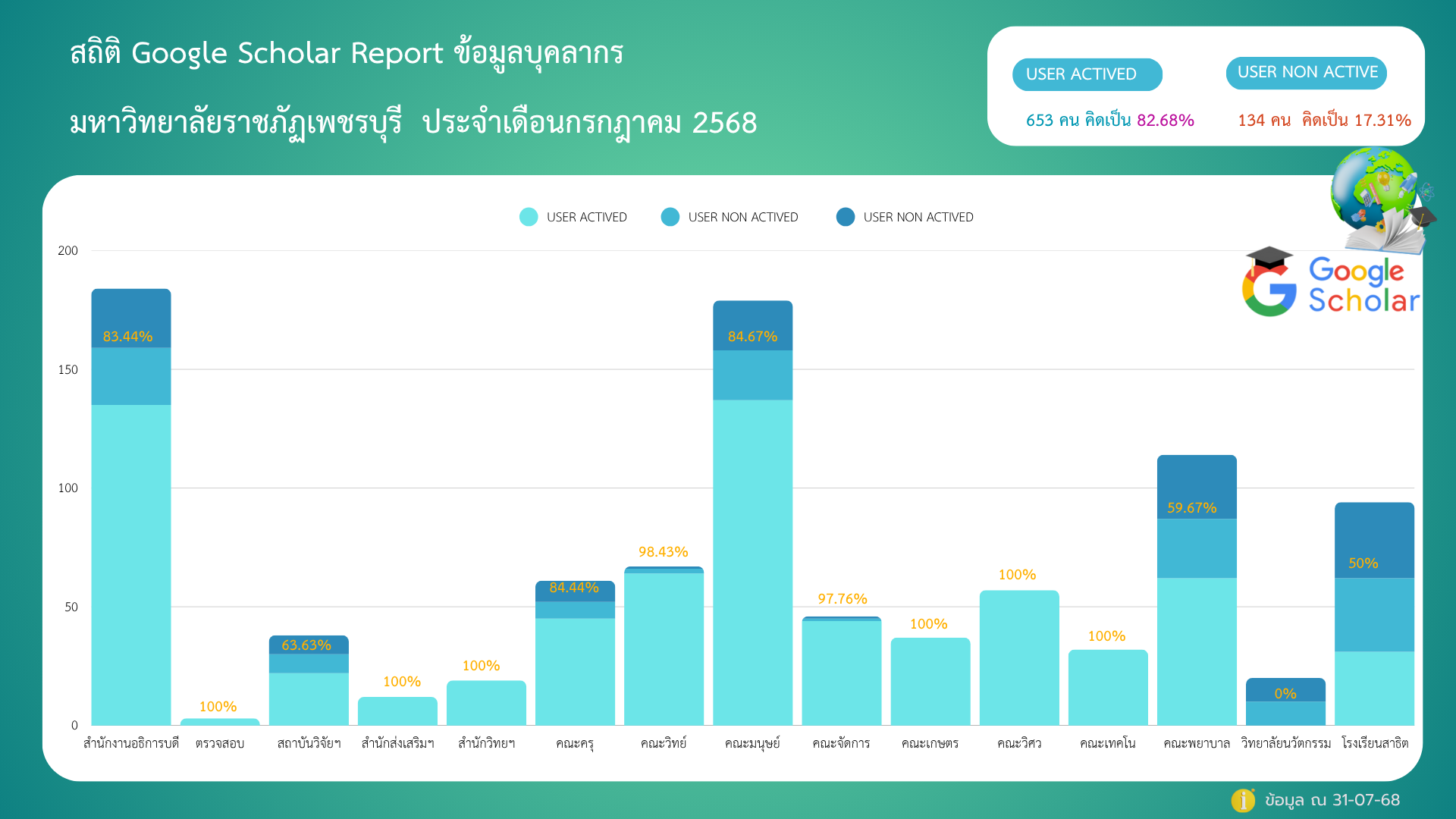Click the 50% value label on โรงเรียนสาธิต bar
The image size is (1456, 819).
pos(1363,563)
